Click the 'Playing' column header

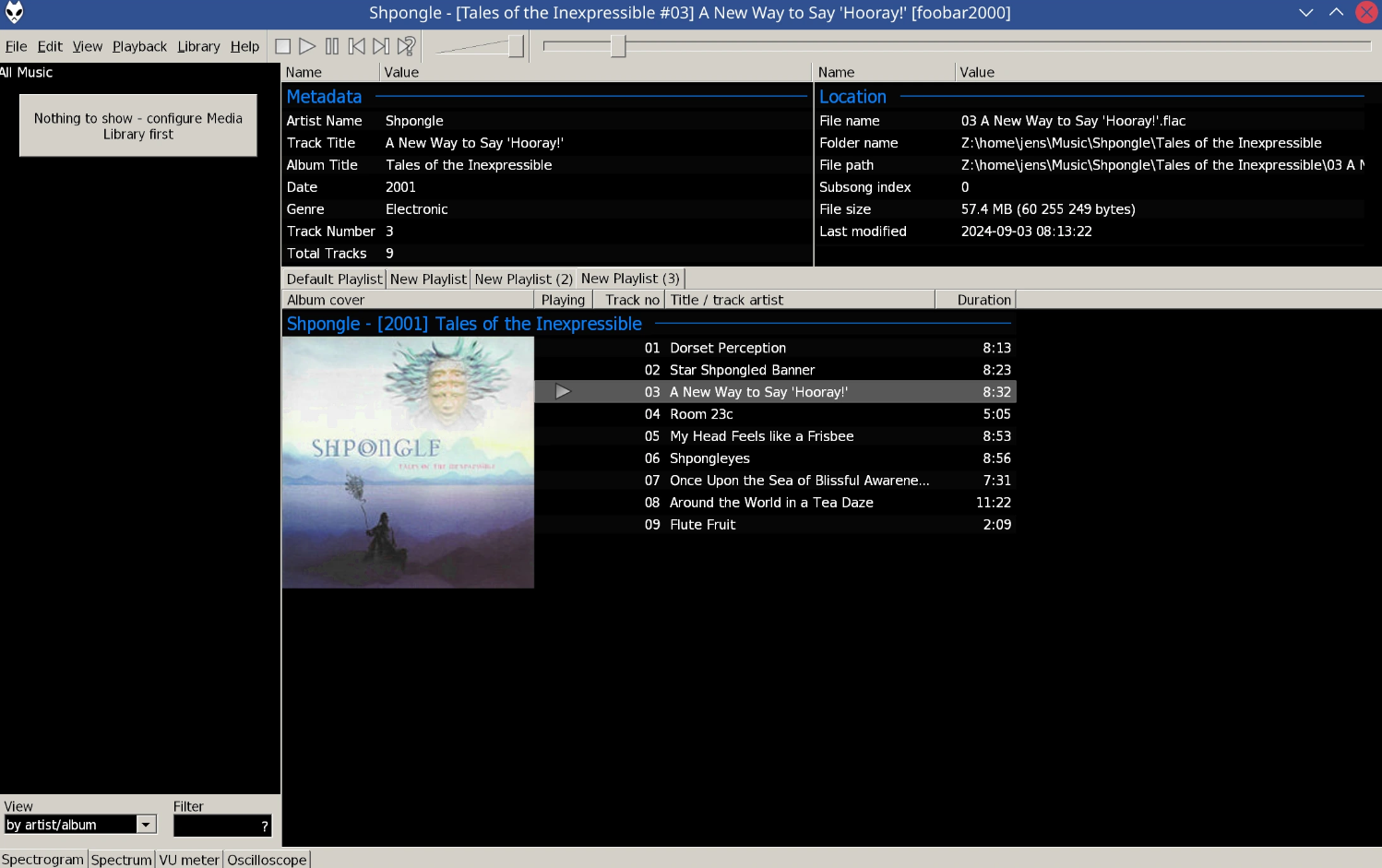563,300
